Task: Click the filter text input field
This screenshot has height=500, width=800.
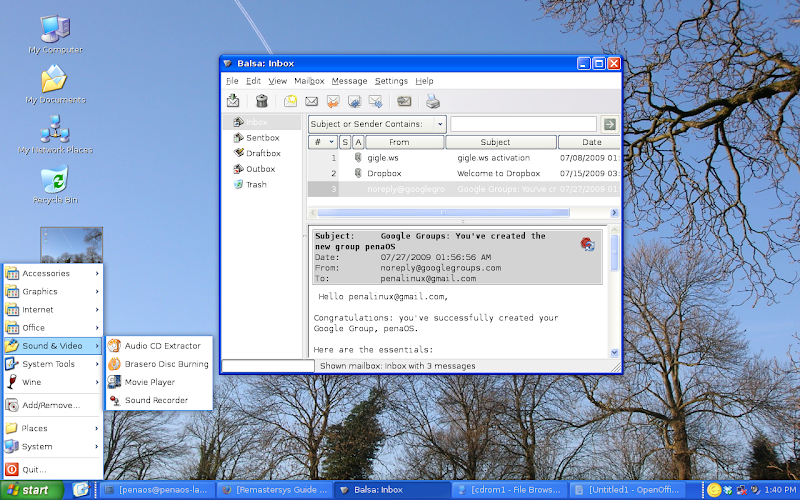Action: pyautogui.click(x=523, y=124)
